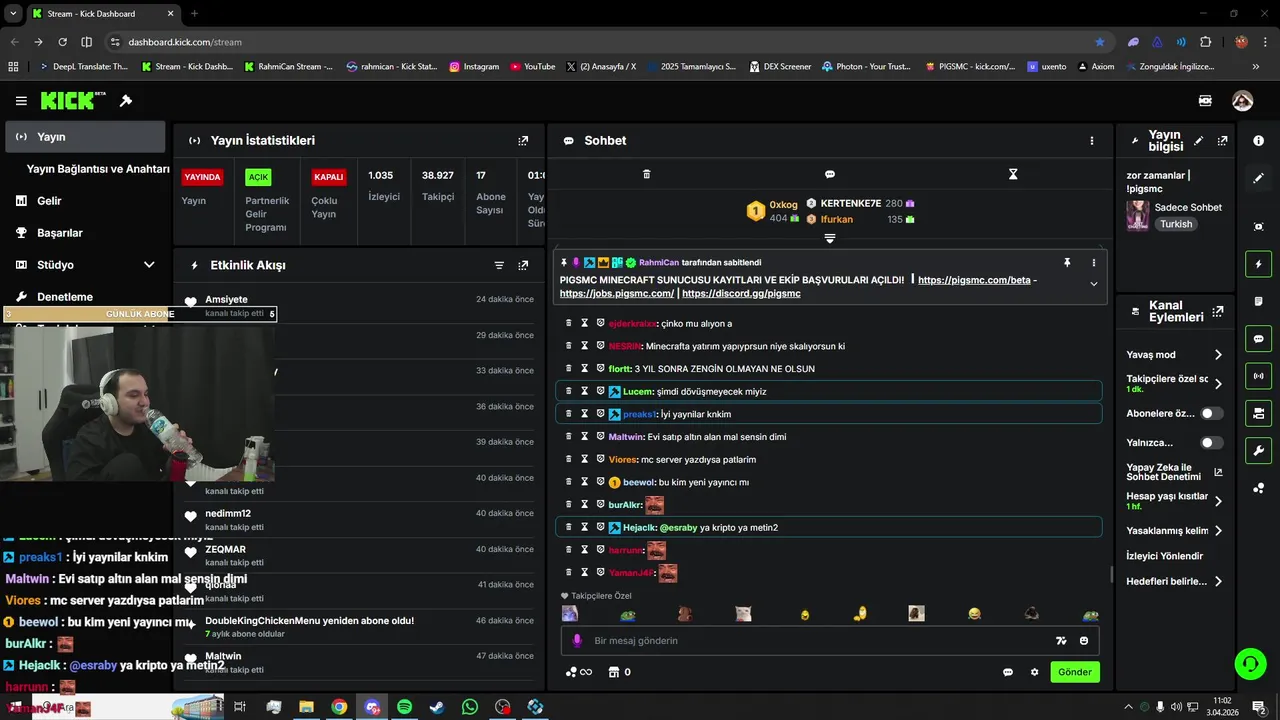Open the emoji picker in message box
1280x720 pixels.
pos(1084,641)
